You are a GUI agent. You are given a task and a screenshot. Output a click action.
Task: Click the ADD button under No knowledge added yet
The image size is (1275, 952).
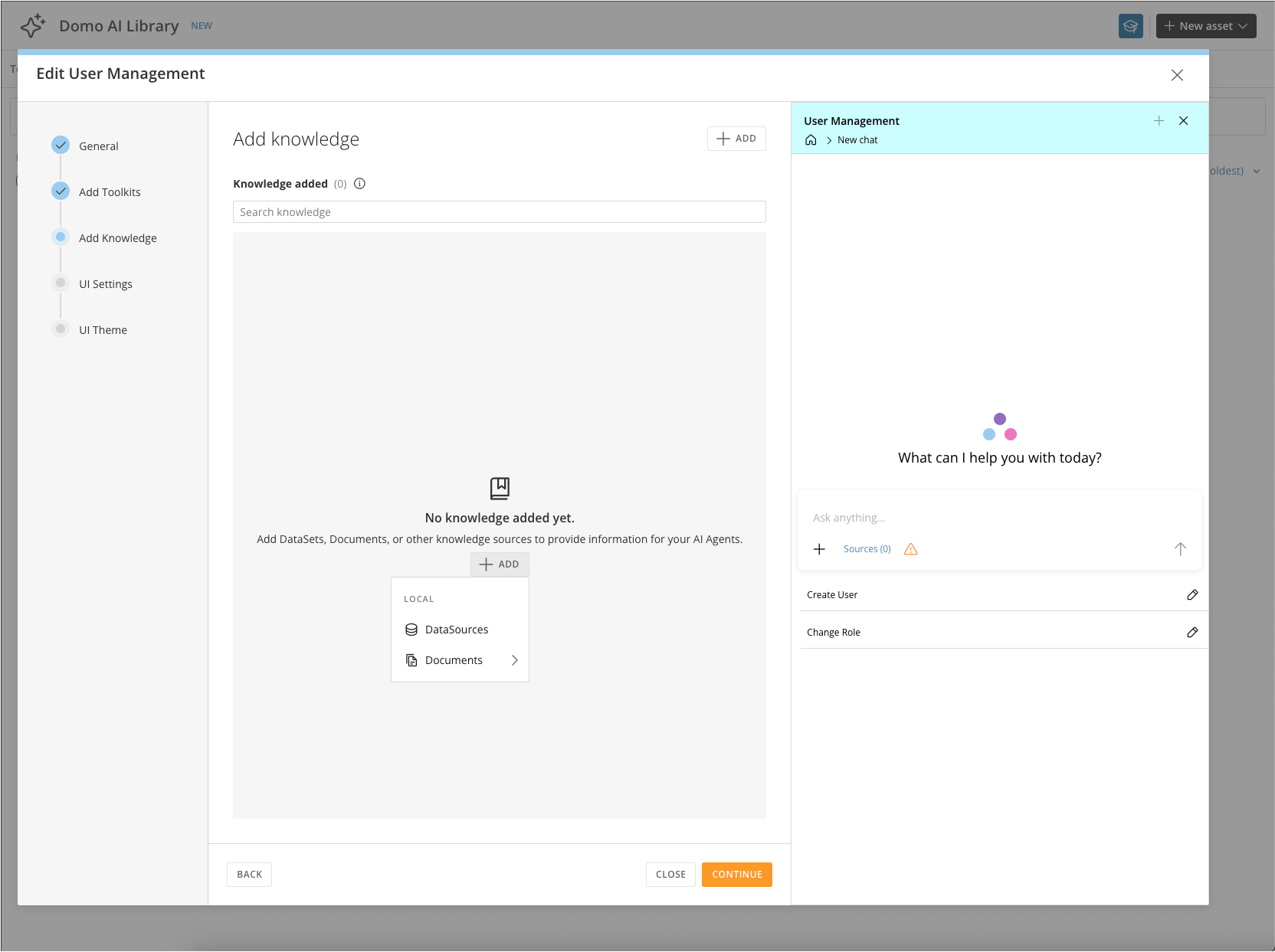pyautogui.click(x=500, y=564)
